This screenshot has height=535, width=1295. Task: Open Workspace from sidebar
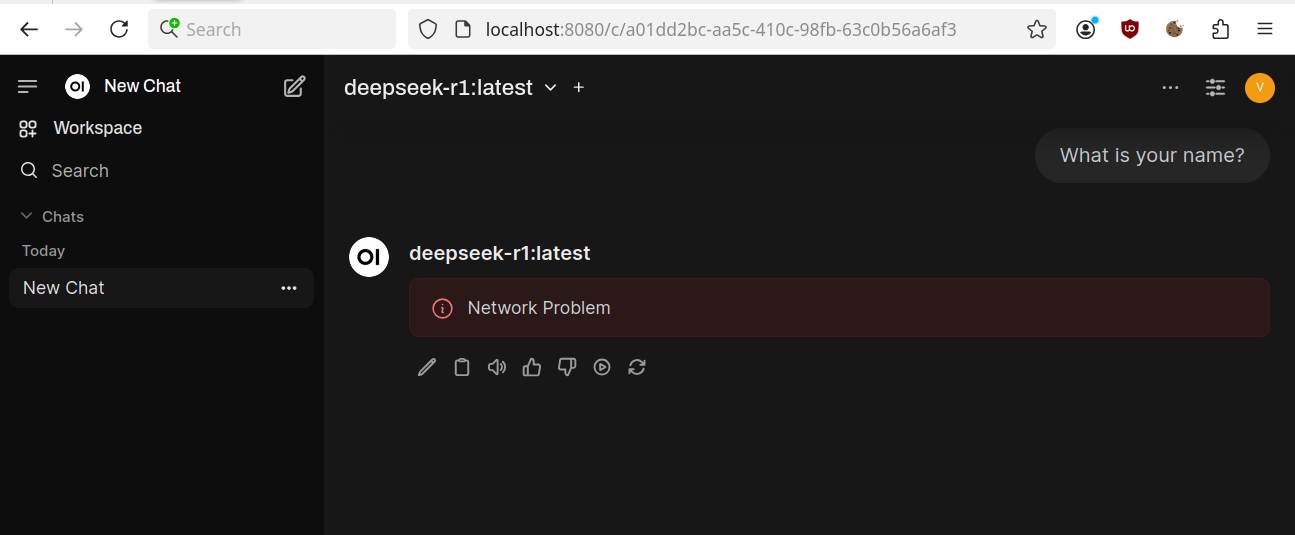click(80, 128)
